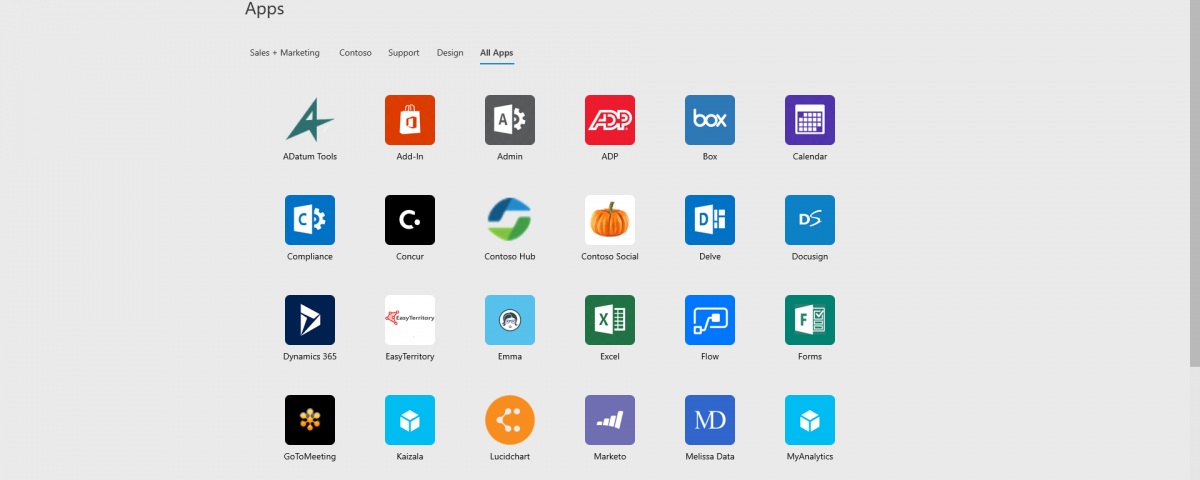Launch the Excel app
1200x480 pixels.
point(610,320)
